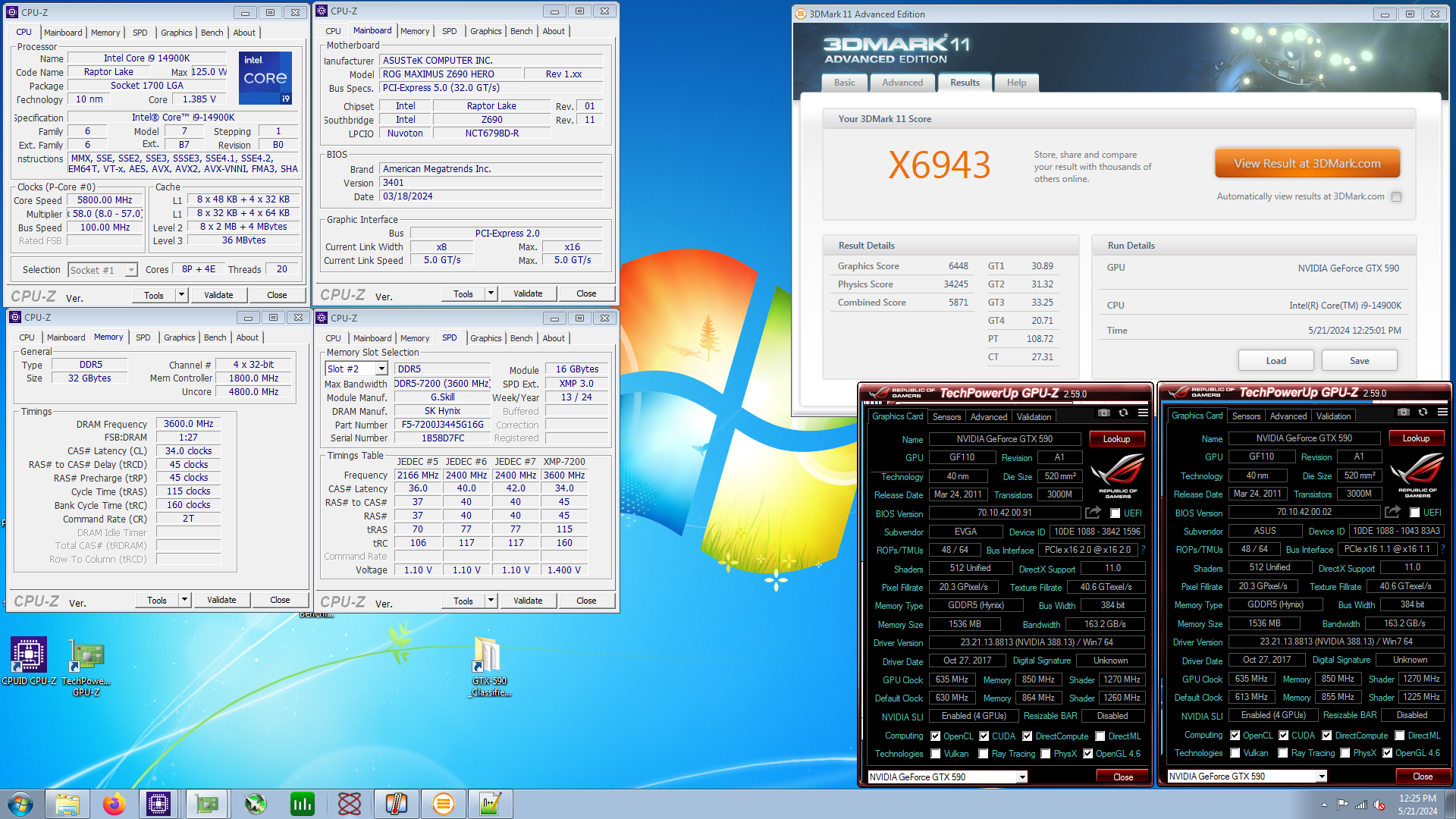Click Validate in the Mainboard CPU-Z window

pos(528,293)
